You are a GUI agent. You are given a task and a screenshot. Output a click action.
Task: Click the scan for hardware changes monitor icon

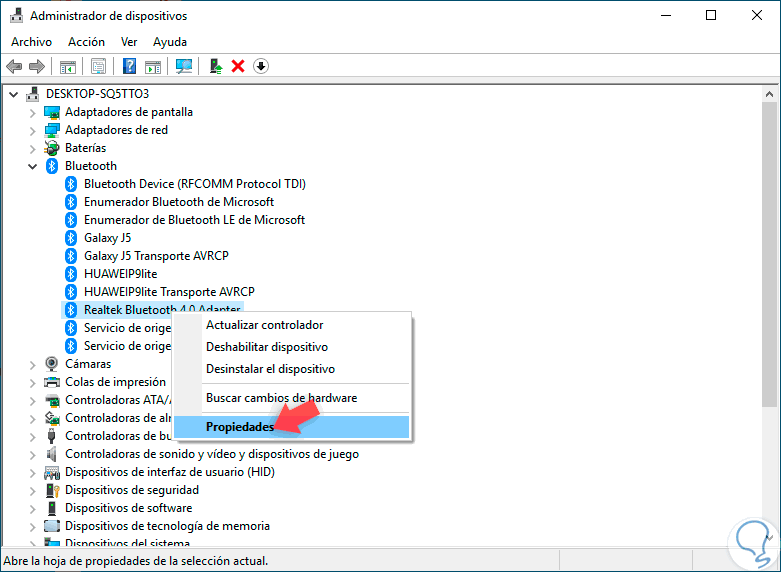[x=184, y=66]
